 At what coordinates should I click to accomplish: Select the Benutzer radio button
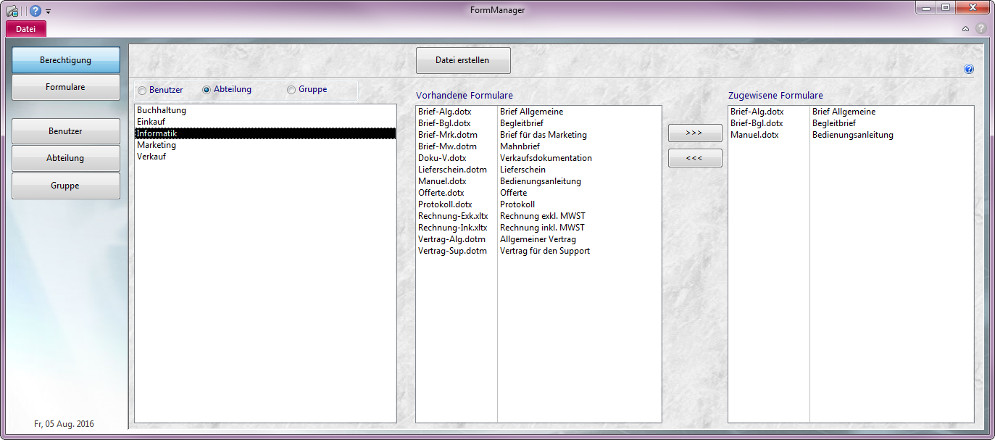point(142,89)
